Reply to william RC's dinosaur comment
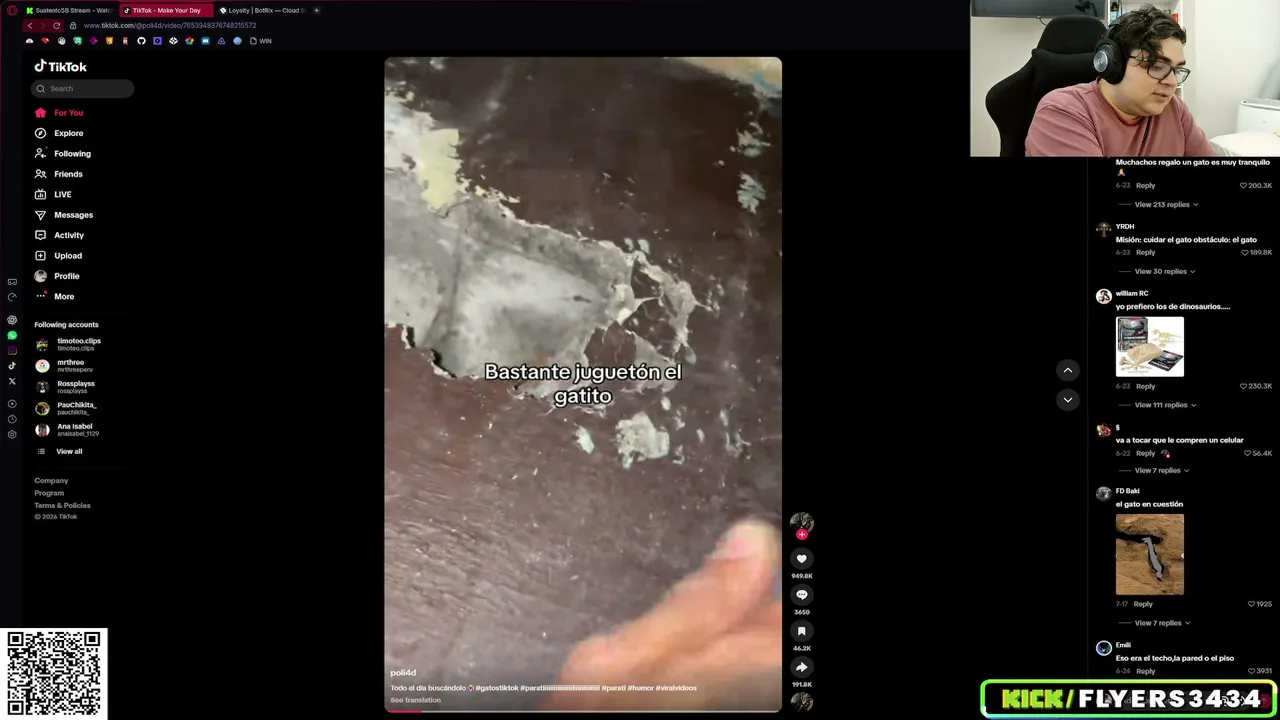Image resolution: width=1280 pixels, height=720 pixels. click(x=1145, y=386)
